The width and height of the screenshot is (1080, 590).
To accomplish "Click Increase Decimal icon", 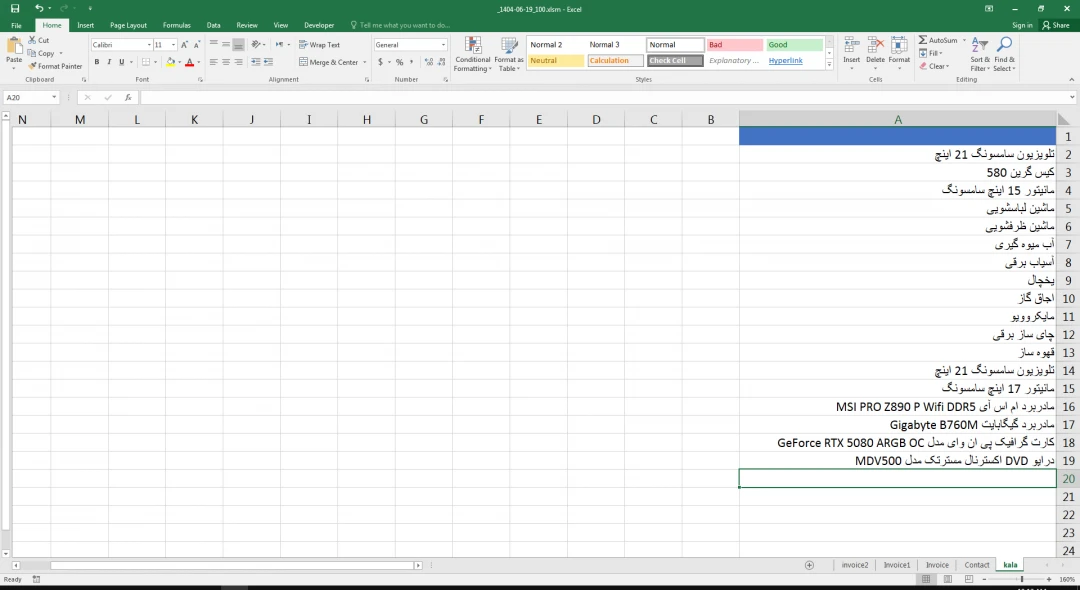I will 428,62.
